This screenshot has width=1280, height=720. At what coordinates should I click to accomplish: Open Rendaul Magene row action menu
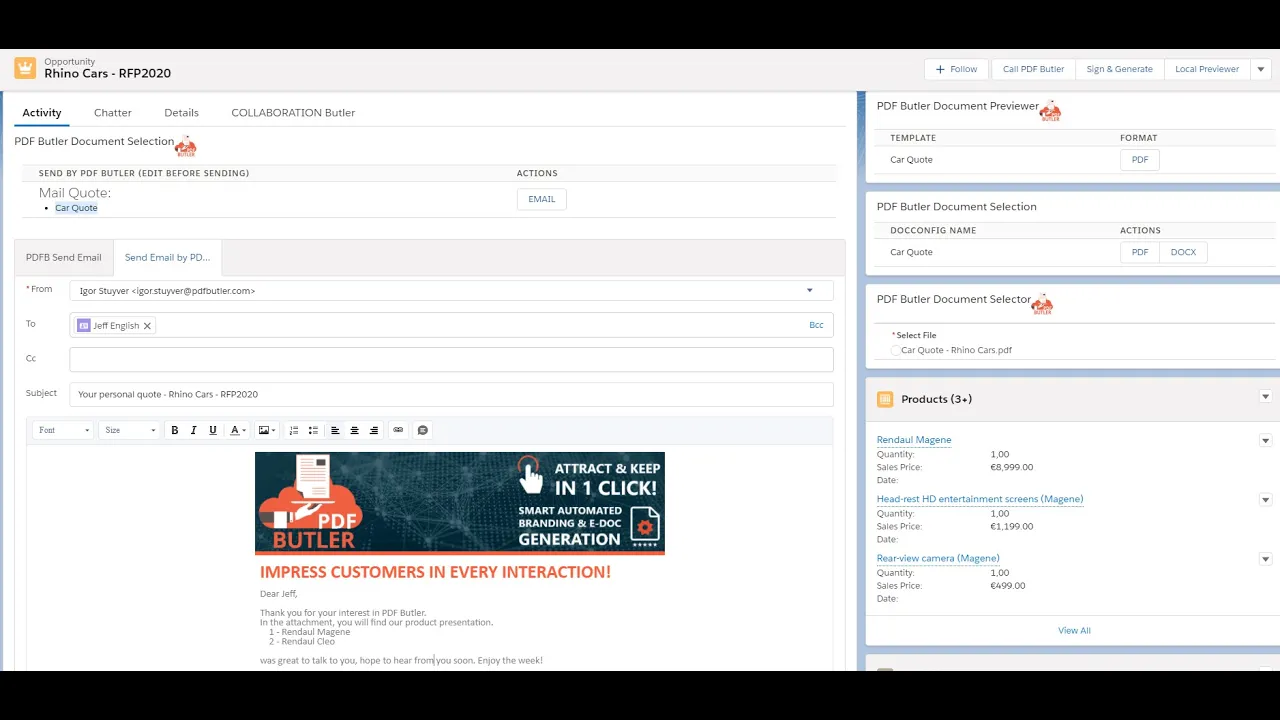point(1265,441)
